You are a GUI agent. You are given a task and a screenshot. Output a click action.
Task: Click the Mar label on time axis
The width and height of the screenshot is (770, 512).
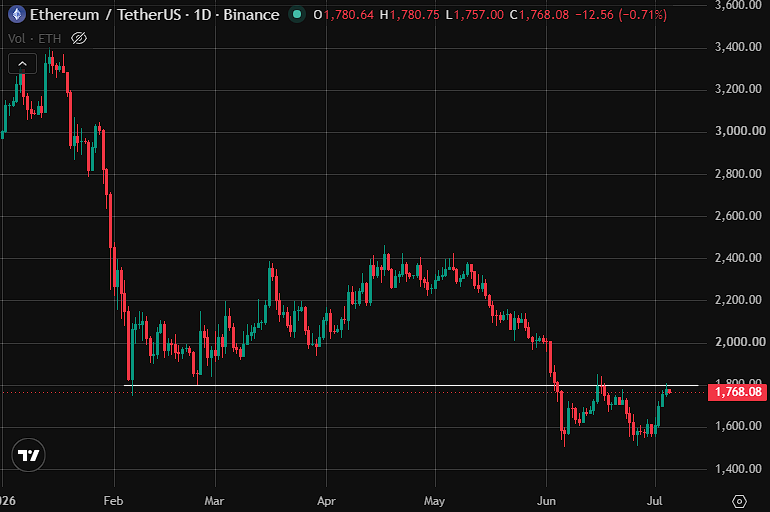(x=214, y=501)
